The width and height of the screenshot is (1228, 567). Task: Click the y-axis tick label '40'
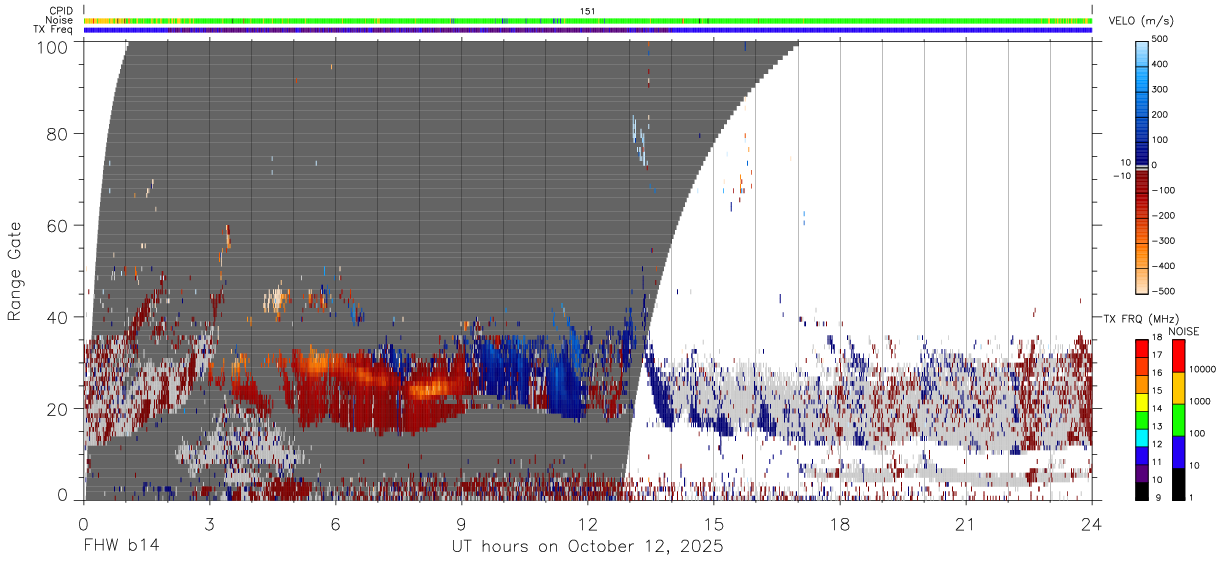(x=58, y=317)
